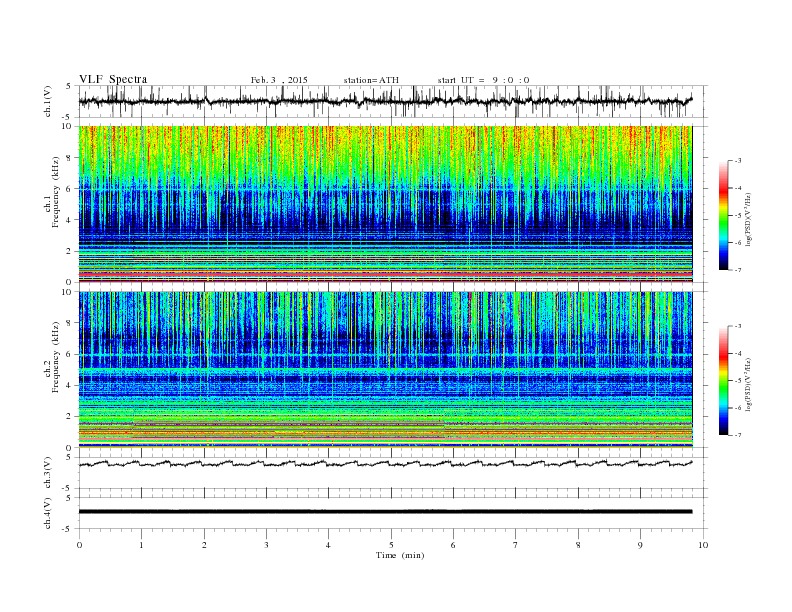792x612 pixels.
Task: Click the time axis tick label "7"
Action: point(516,545)
